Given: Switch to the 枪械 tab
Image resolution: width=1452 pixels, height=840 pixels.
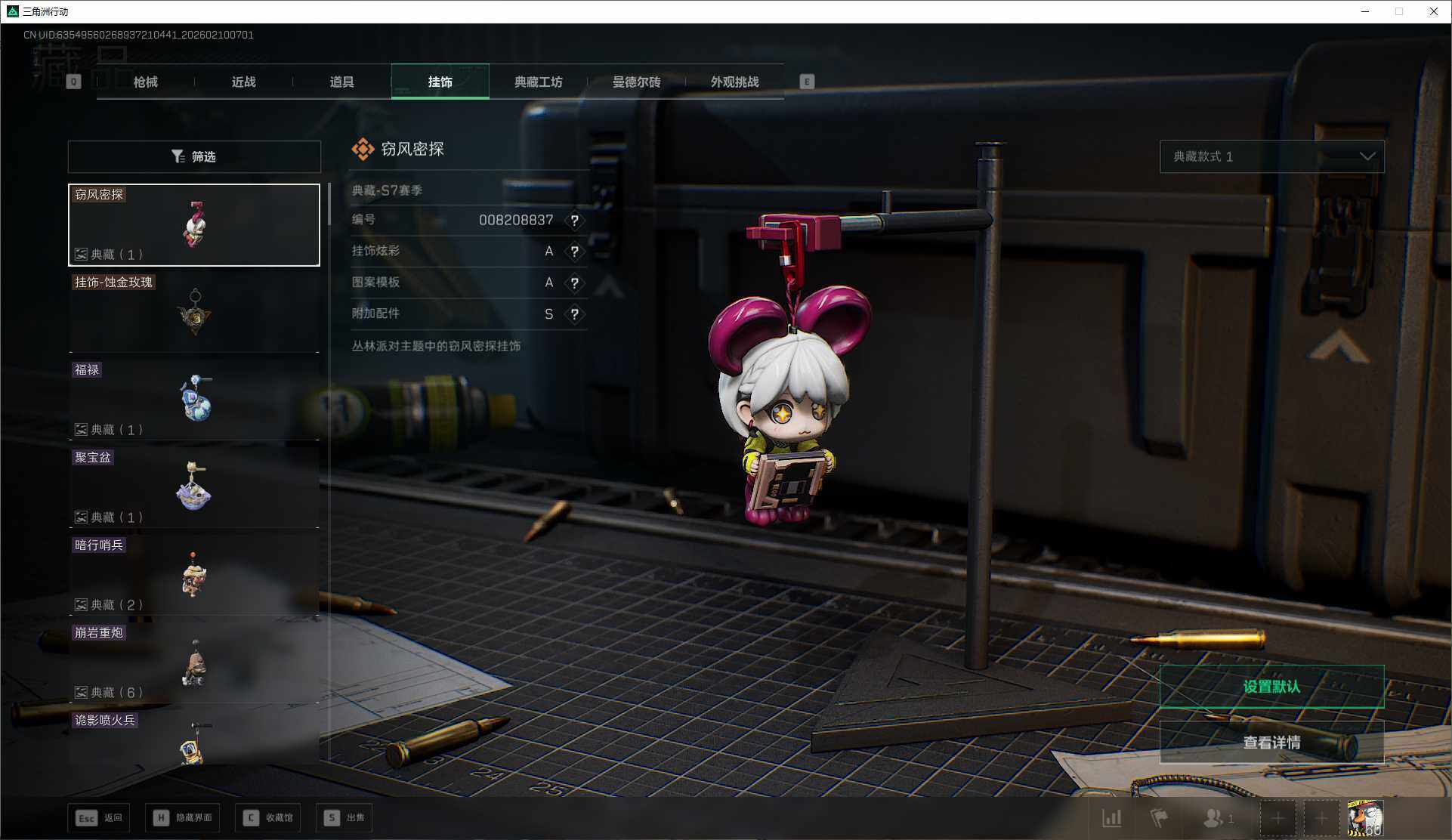Looking at the screenshot, I should 146,82.
